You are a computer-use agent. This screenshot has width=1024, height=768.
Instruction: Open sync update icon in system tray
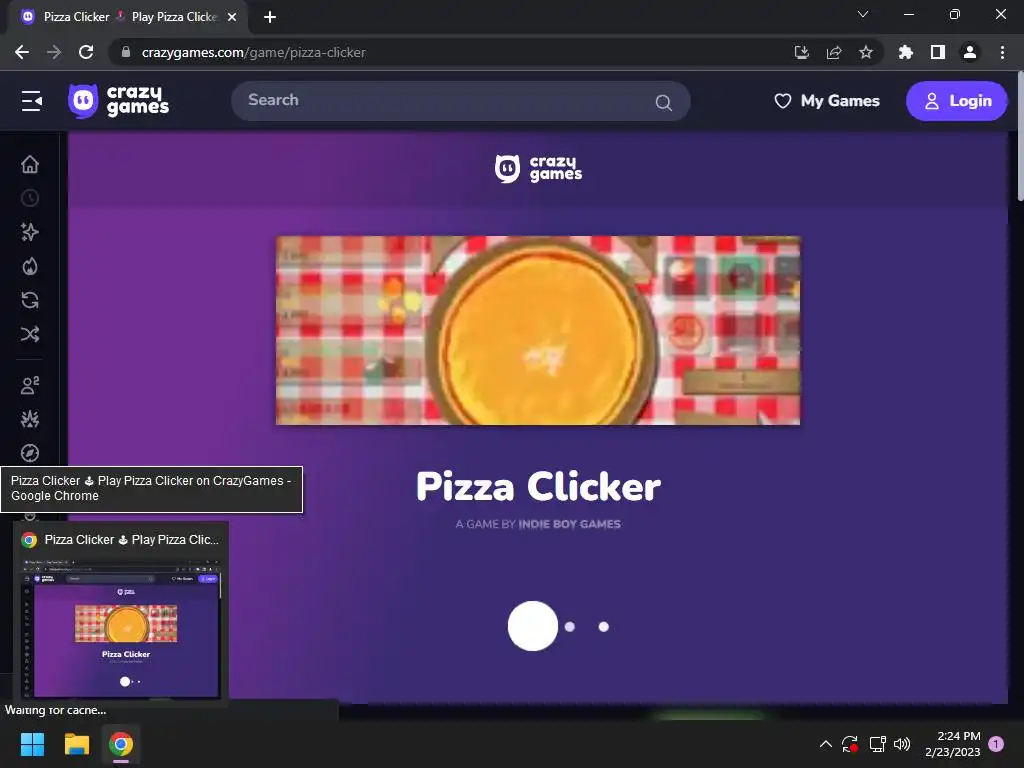[850, 744]
